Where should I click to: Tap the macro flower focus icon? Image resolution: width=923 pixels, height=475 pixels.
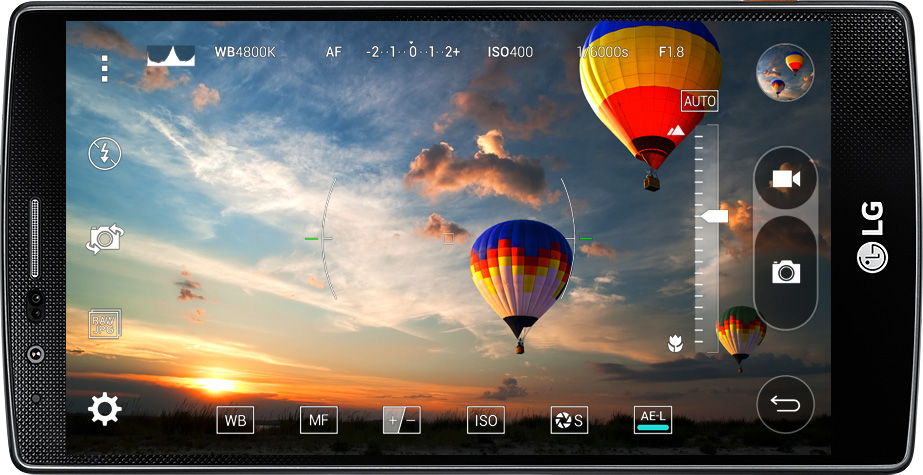pyautogui.click(x=675, y=344)
